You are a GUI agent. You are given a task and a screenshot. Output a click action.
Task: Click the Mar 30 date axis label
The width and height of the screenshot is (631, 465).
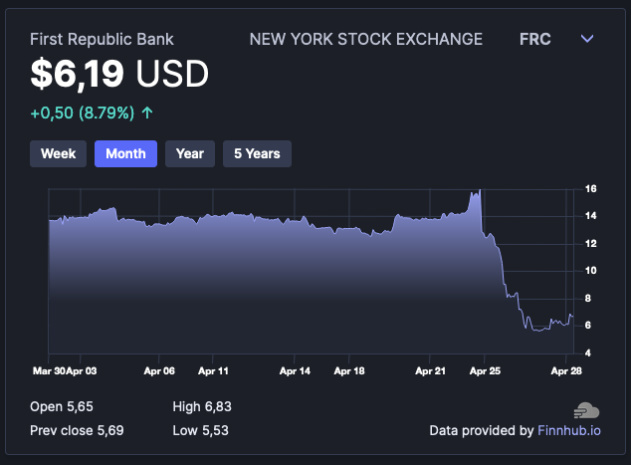coord(48,370)
